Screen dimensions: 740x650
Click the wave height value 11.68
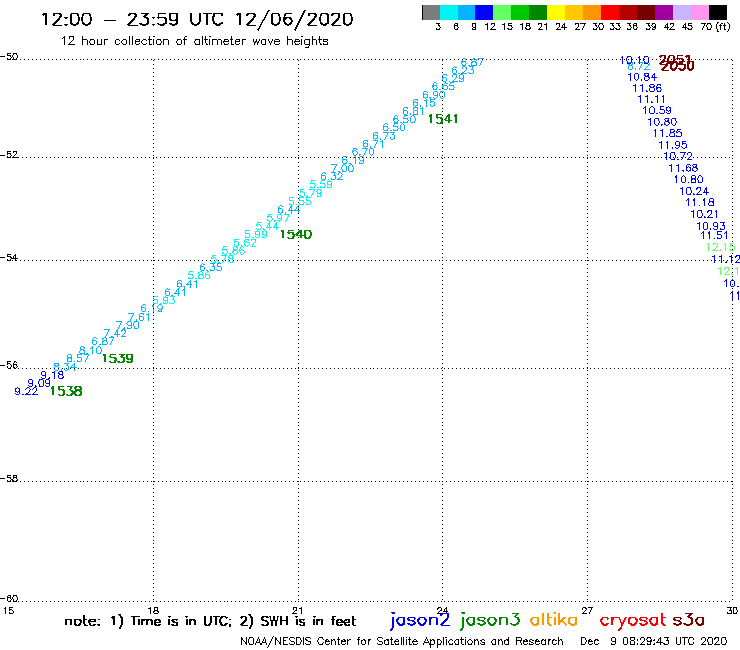point(683,168)
